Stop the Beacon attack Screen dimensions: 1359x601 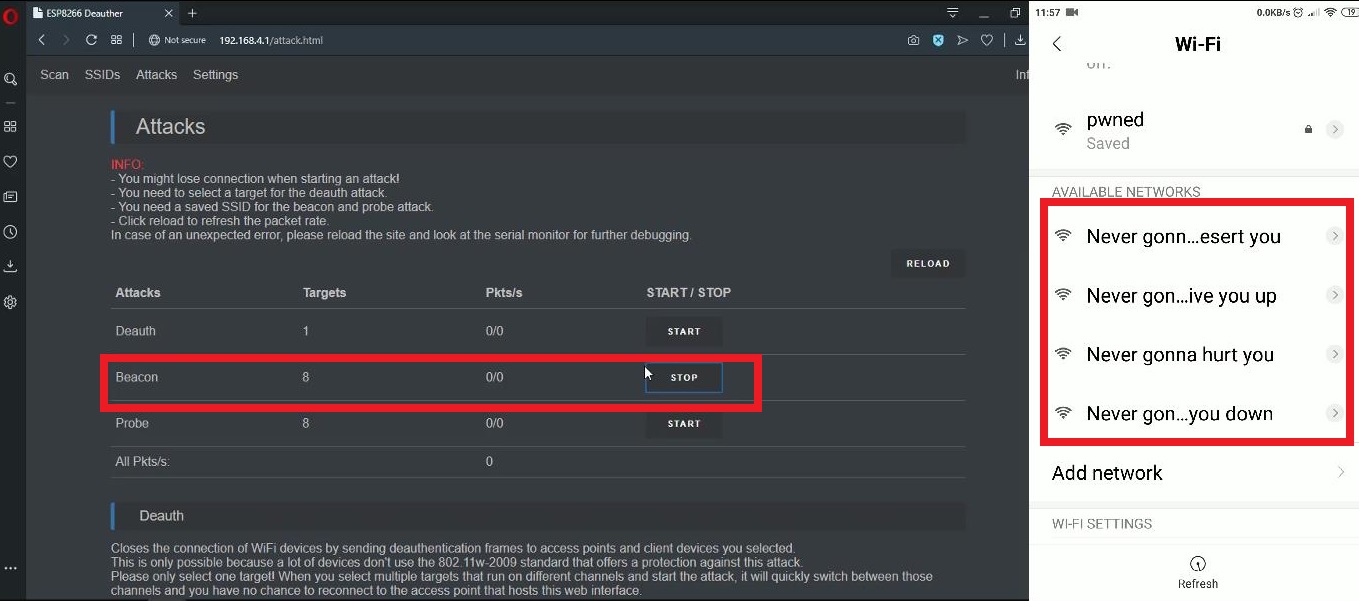(684, 378)
